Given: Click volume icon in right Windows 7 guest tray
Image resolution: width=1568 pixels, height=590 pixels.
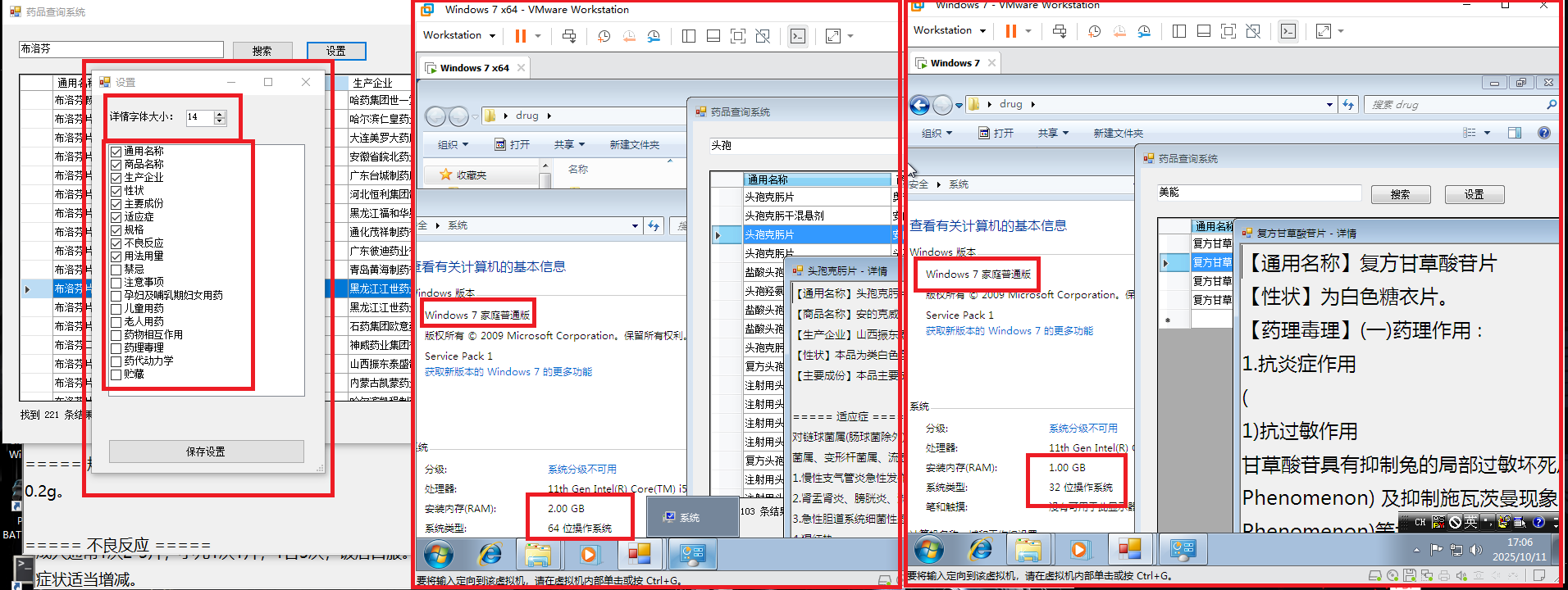Looking at the screenshot, I should click(x=1475, y=550).
